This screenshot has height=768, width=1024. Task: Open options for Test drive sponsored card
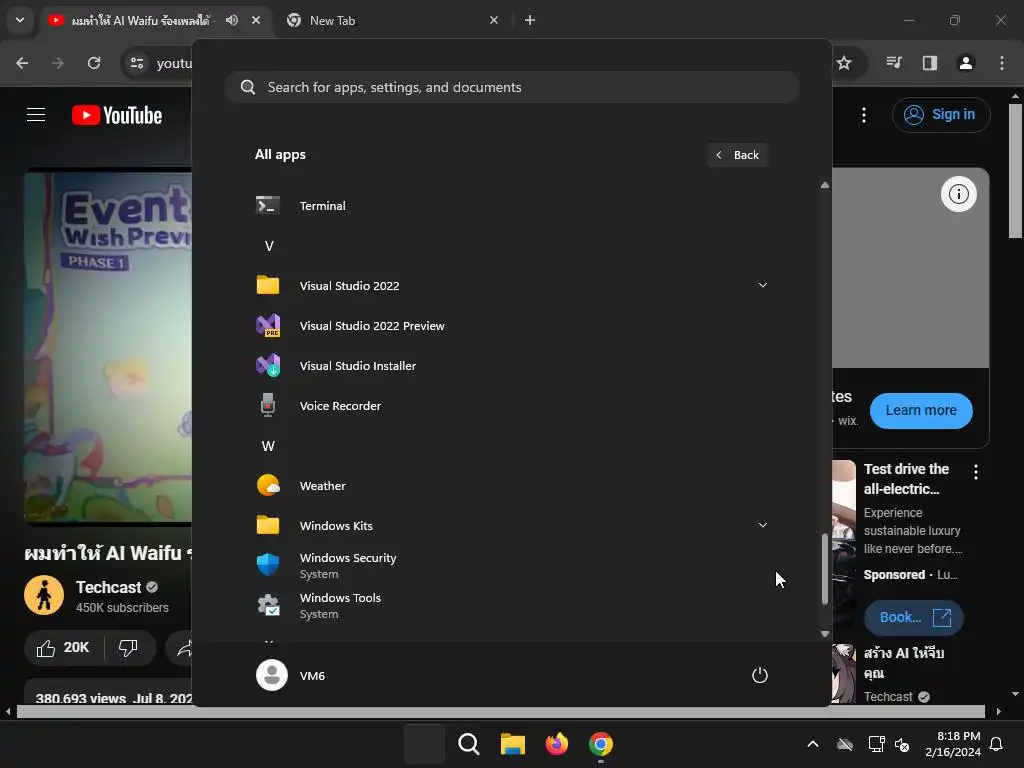976,472
